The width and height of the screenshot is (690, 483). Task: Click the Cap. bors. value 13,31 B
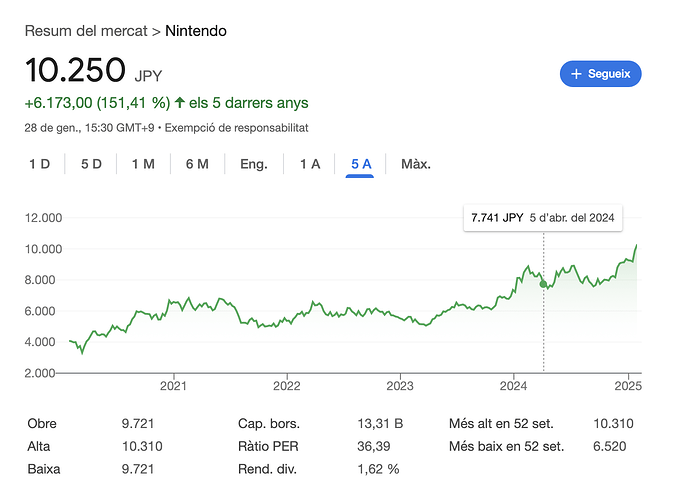point(380,424)
